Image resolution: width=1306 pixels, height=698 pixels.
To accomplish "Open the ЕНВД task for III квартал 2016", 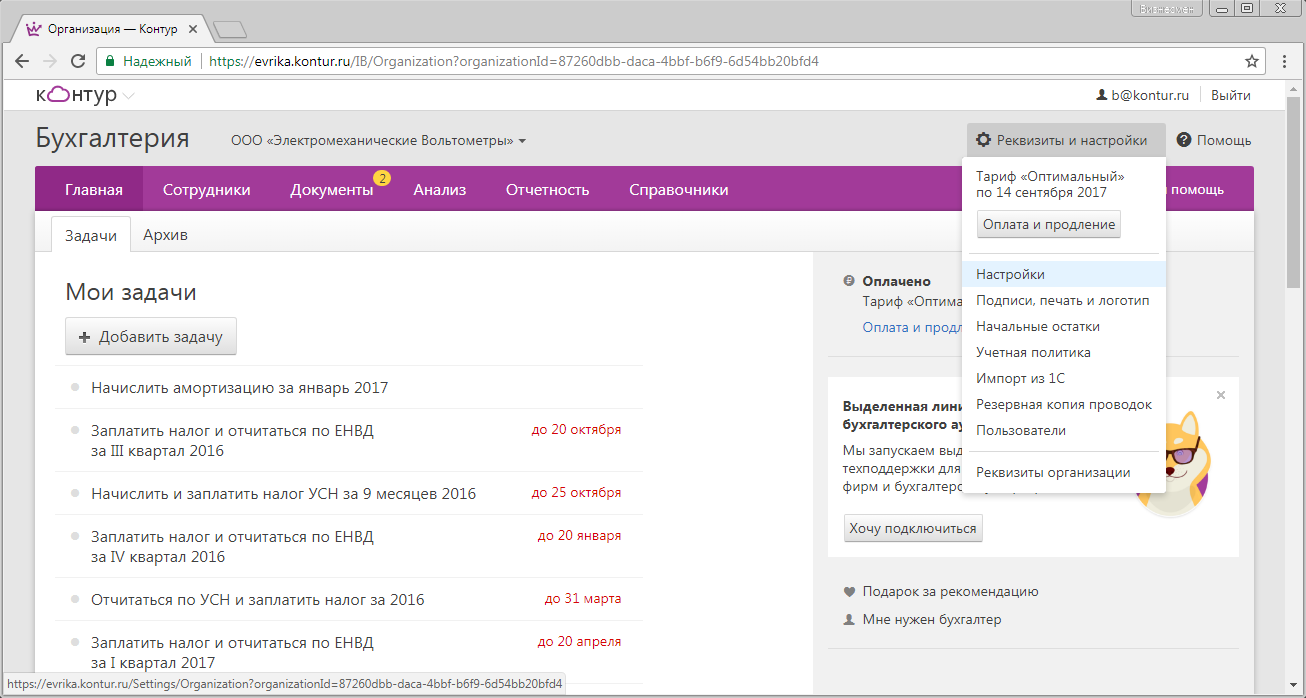I will pos(232,440).
